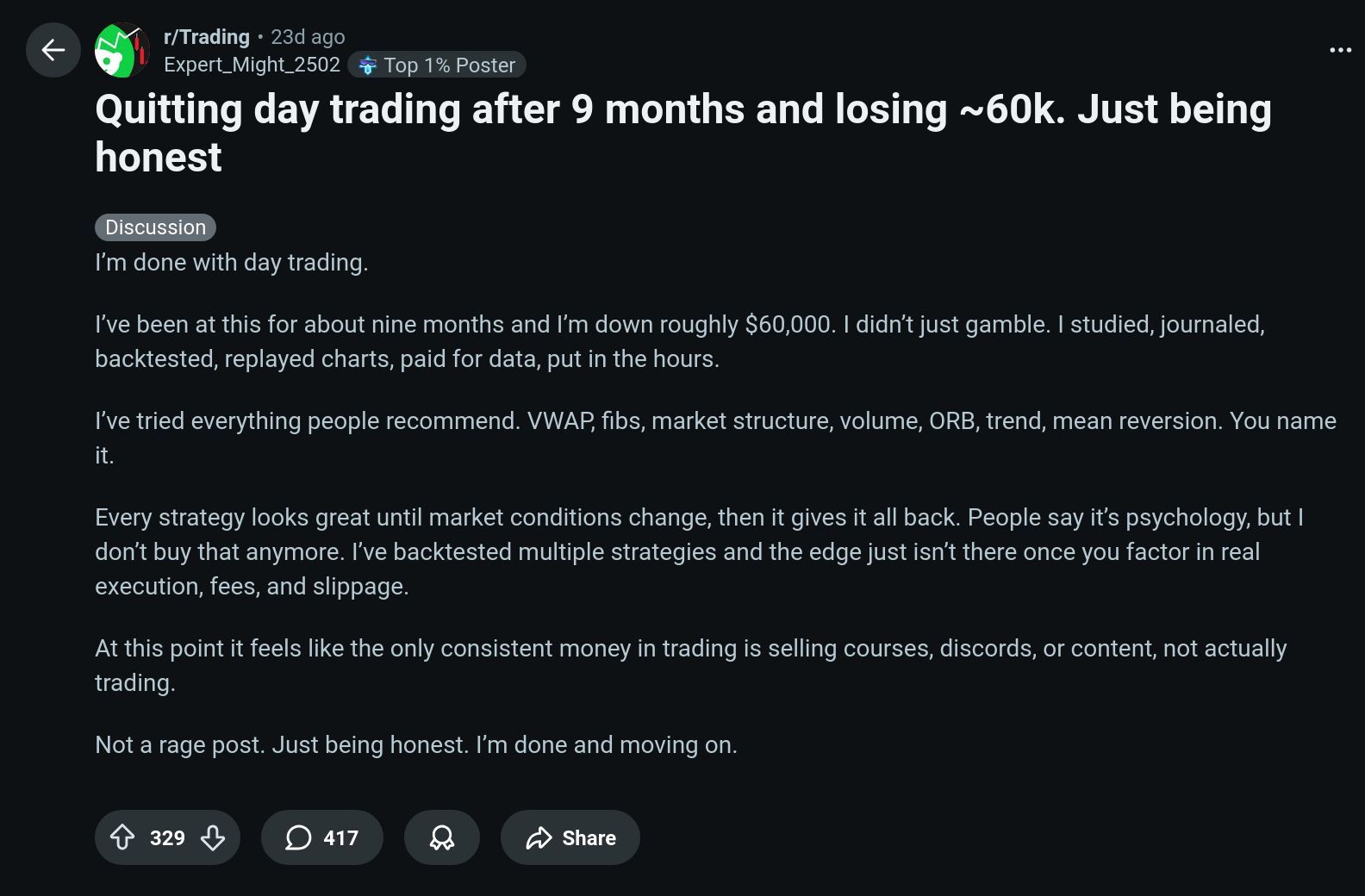Click the "Not a rage post" closing line
The image size is (1365, 896).
pos(416,744)
